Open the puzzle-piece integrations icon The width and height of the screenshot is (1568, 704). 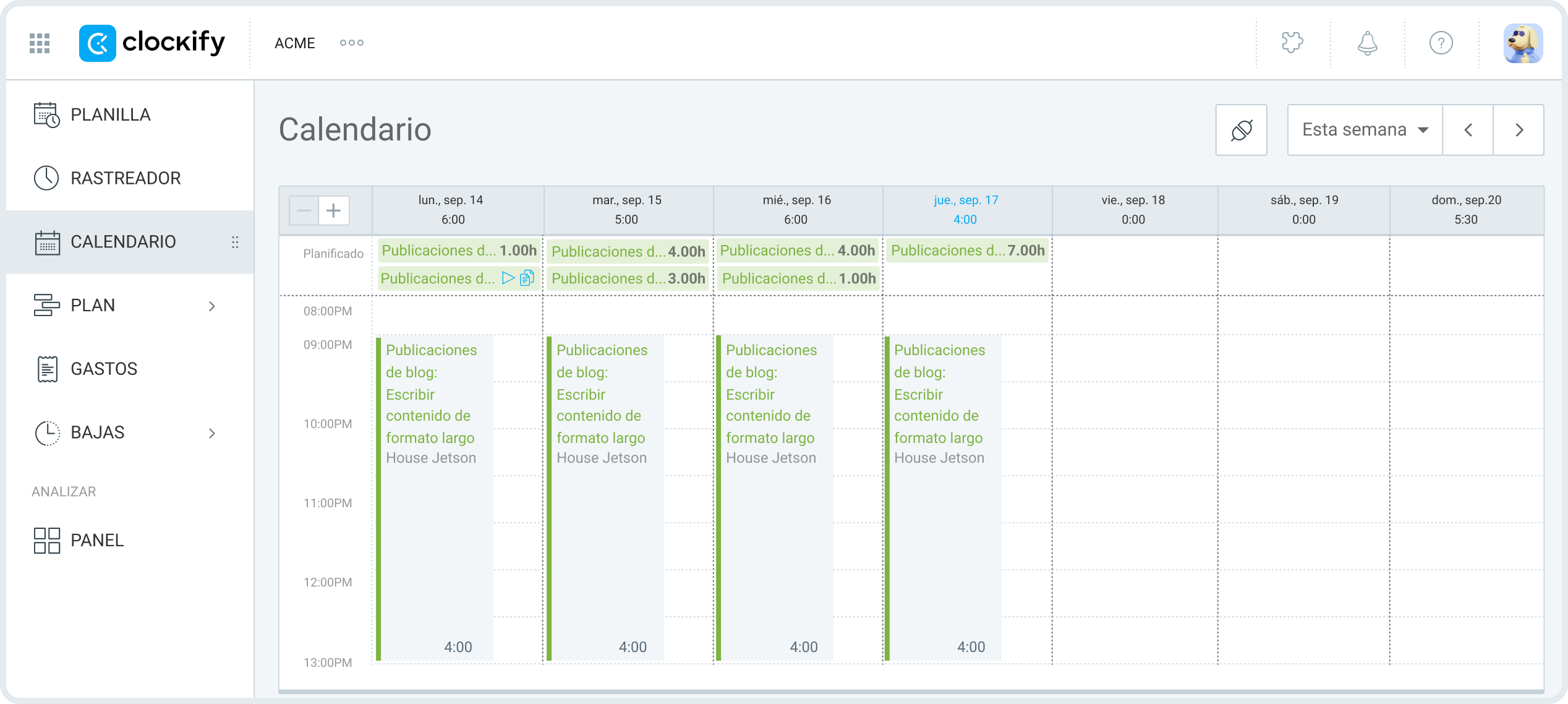tap(1292, 43)
